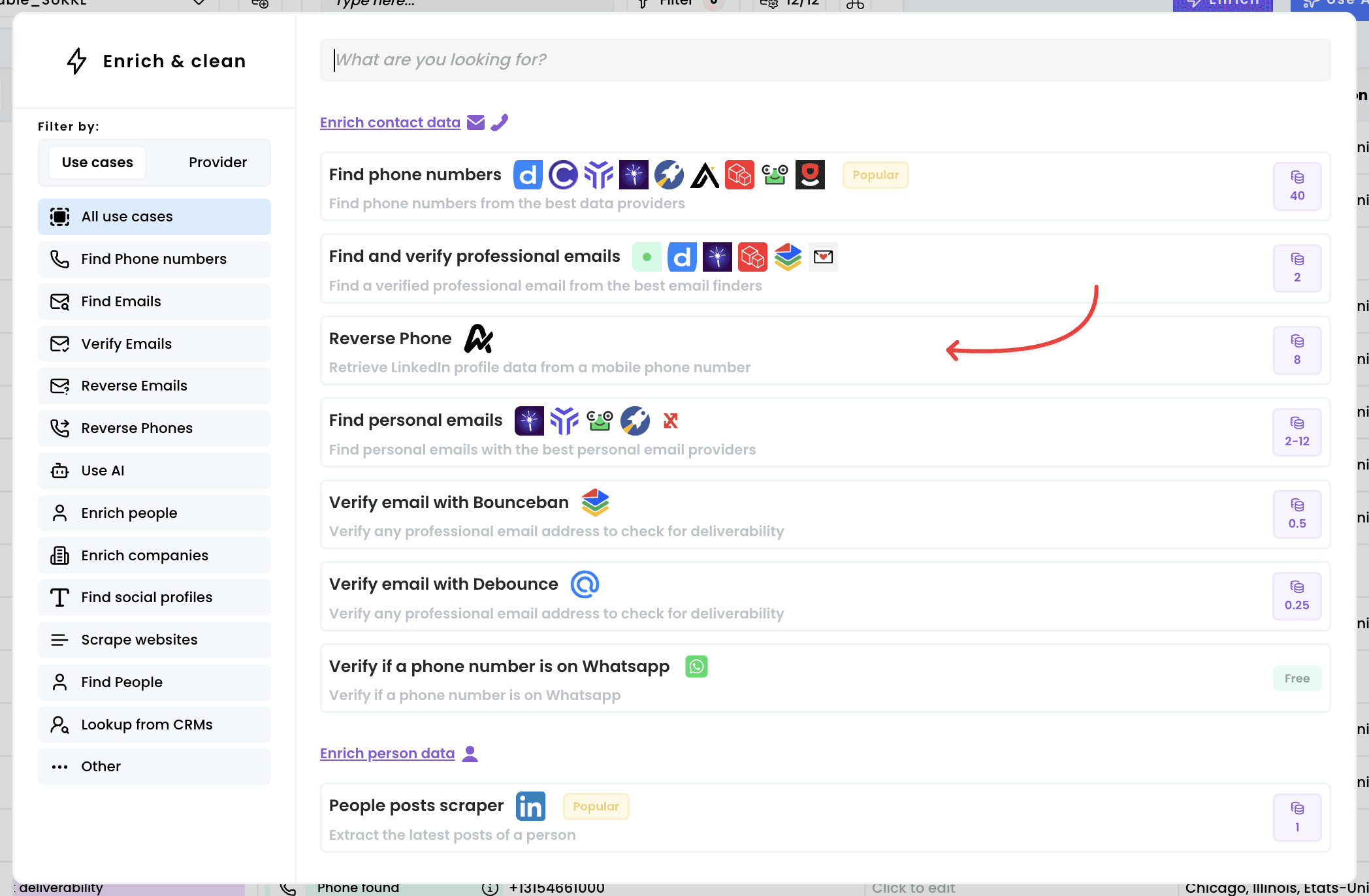Click the red cube provider icon in phone numbers

[x=739, y=175]
